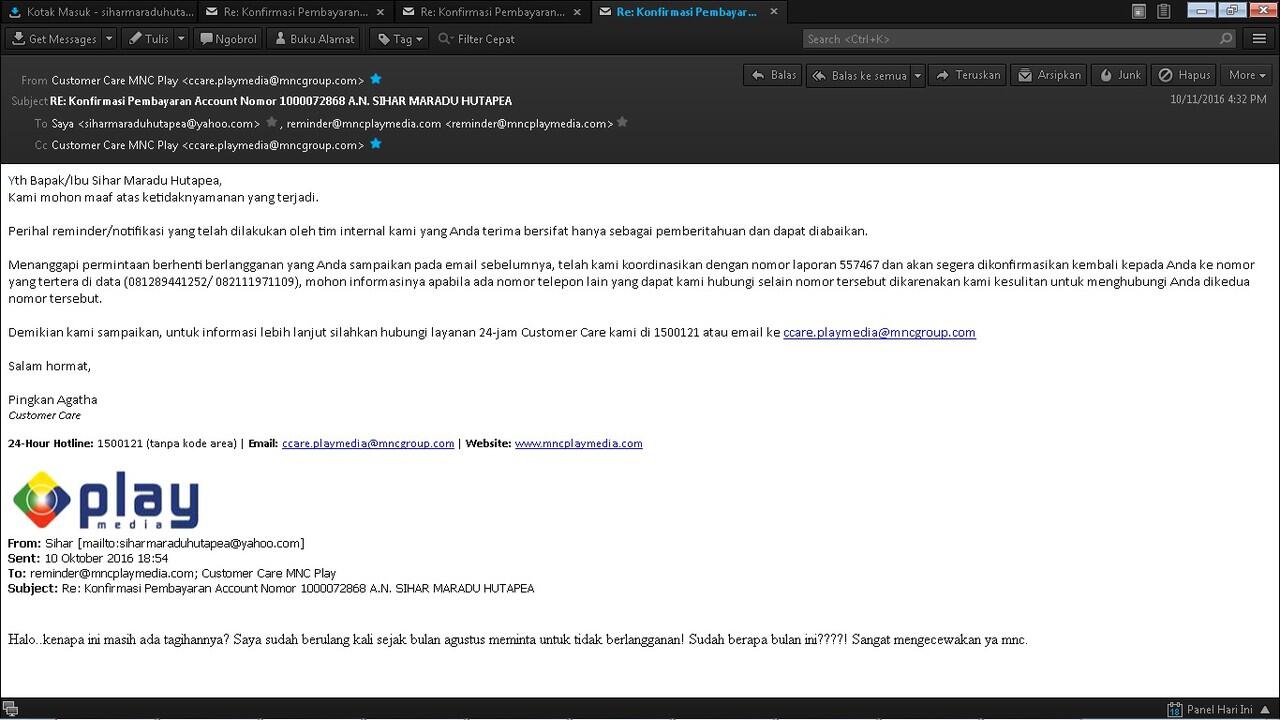Click Get Messages button
The height and width of the screenshot is (720, 1280).
point(55,39)
